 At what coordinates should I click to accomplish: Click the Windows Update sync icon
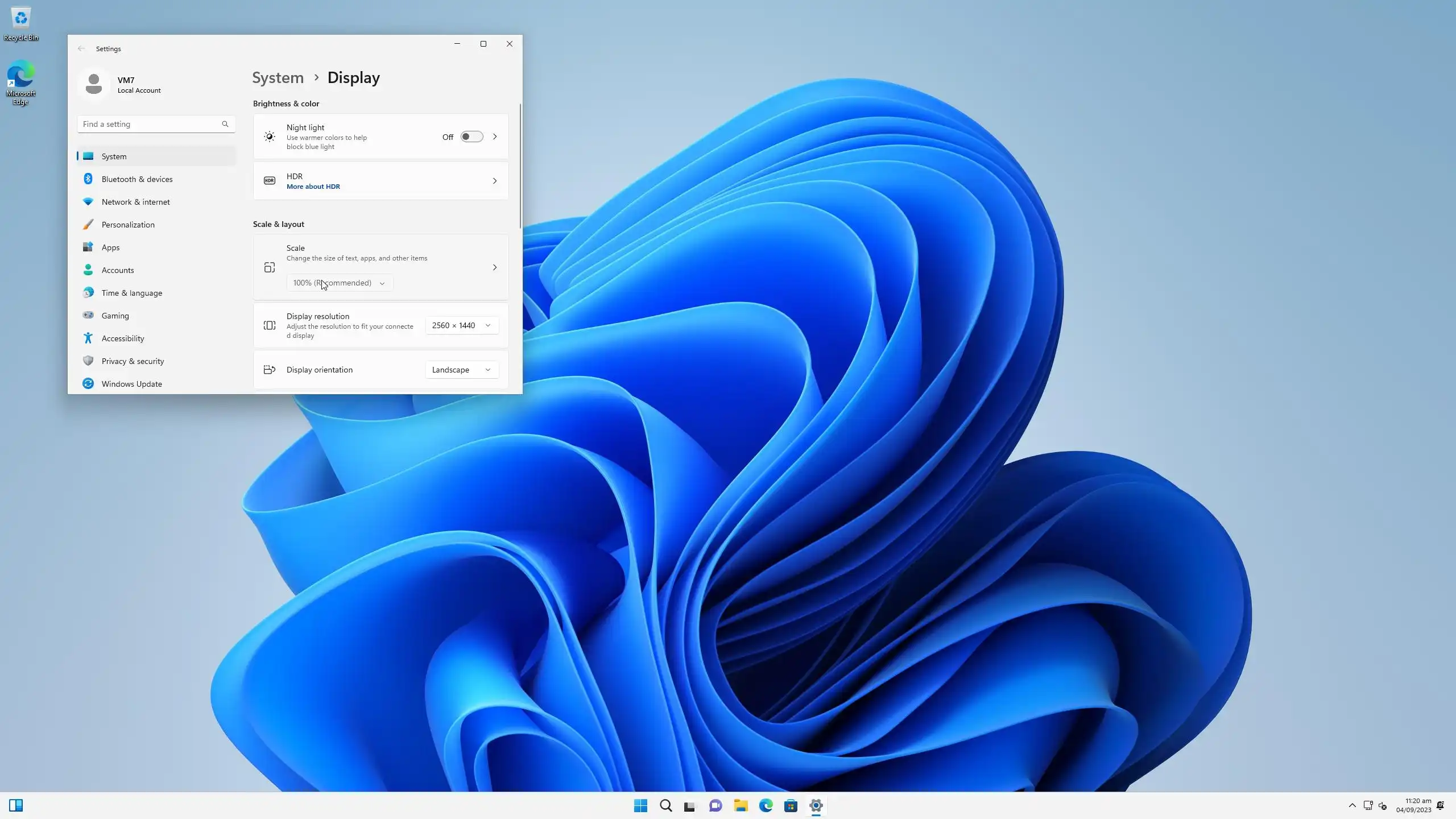[88, 384]
